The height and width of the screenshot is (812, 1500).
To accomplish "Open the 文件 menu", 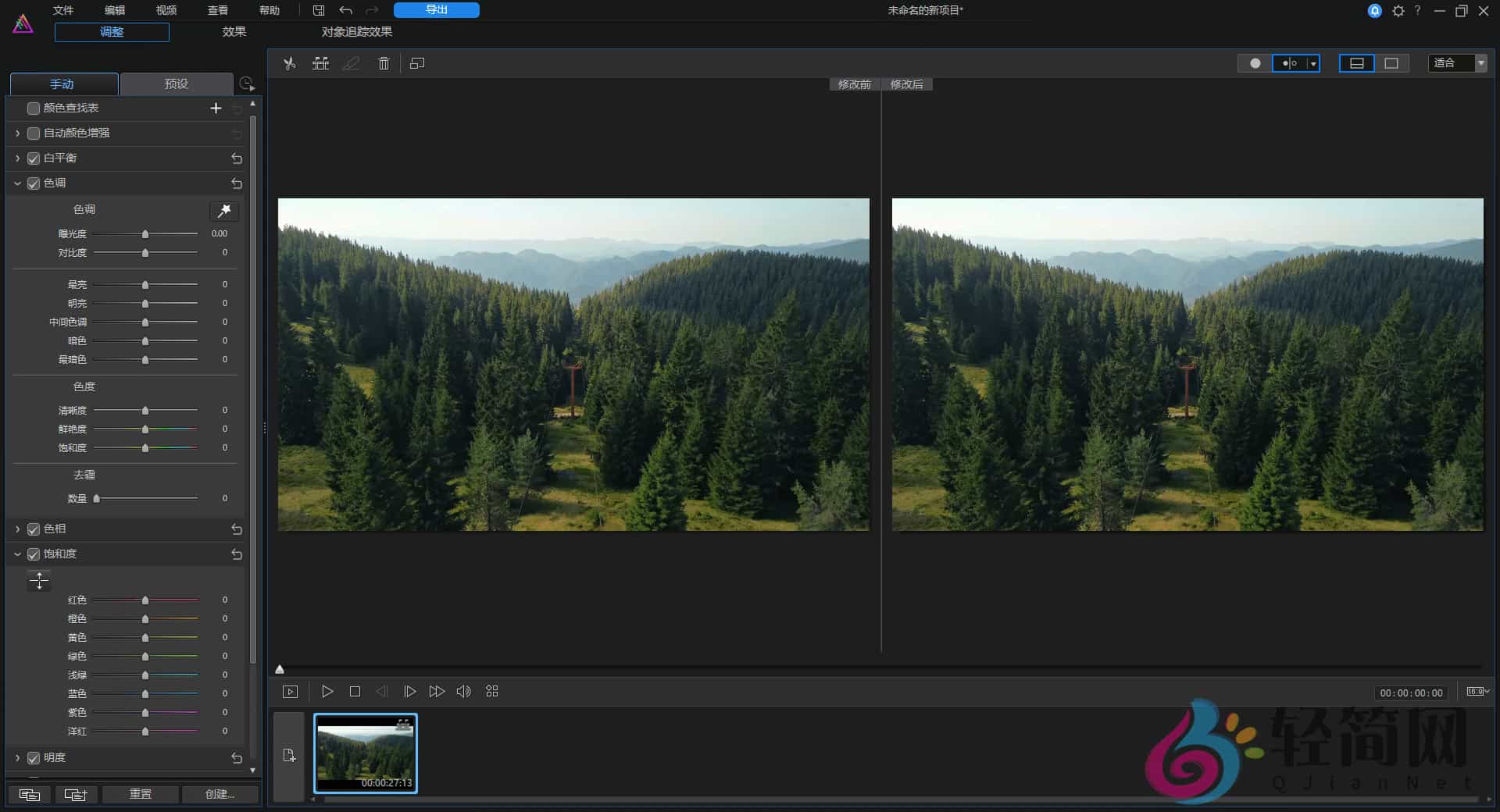I will (x=63, y=10).
